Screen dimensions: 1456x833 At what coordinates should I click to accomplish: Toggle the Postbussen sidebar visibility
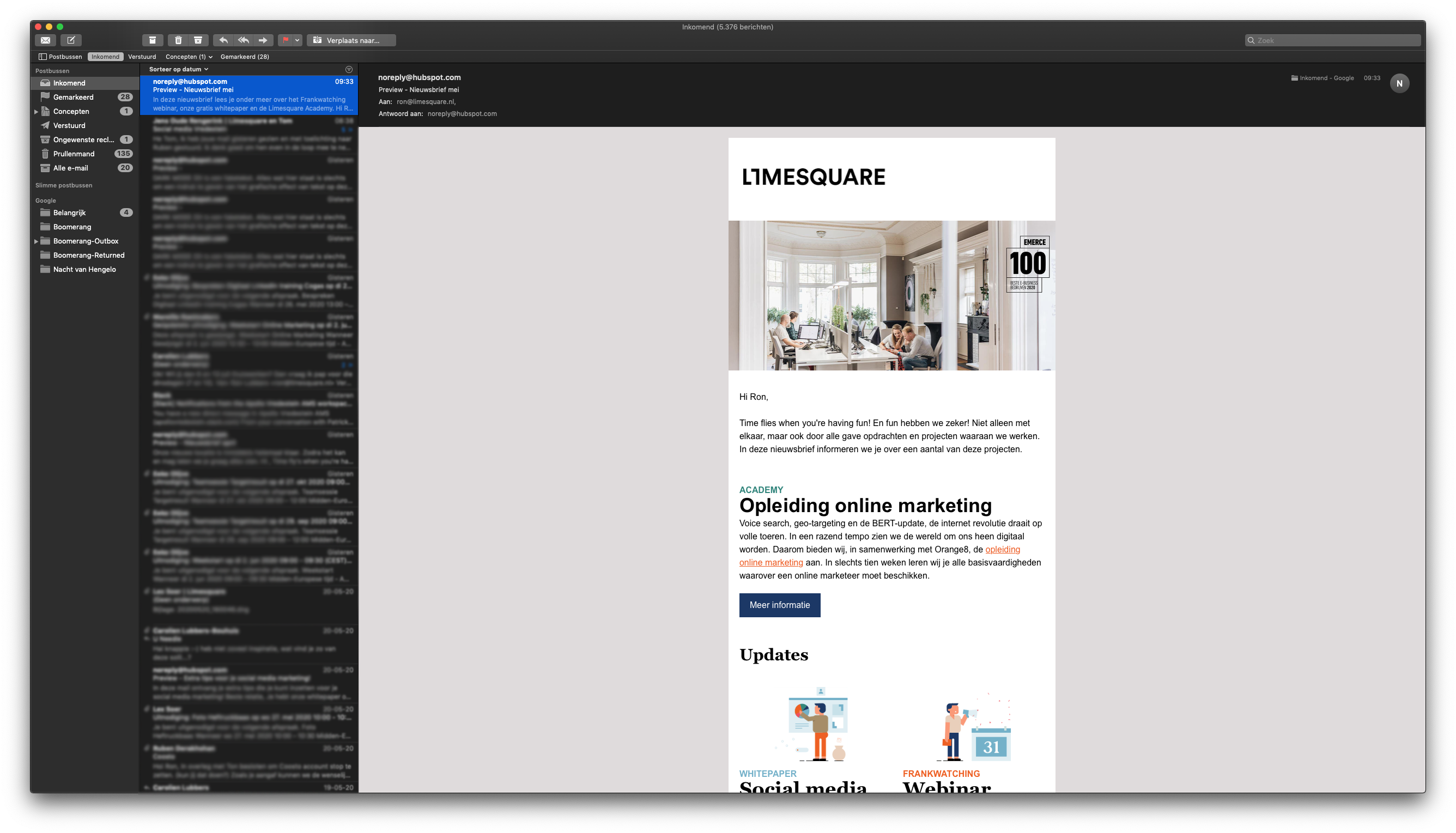[x=60, y=57]
